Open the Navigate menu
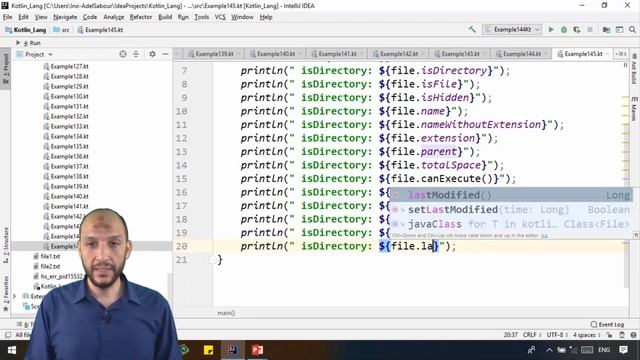Image resolution: width=640 pixels, height=360 pixels. pyautogui.click(x=65, y=17)
